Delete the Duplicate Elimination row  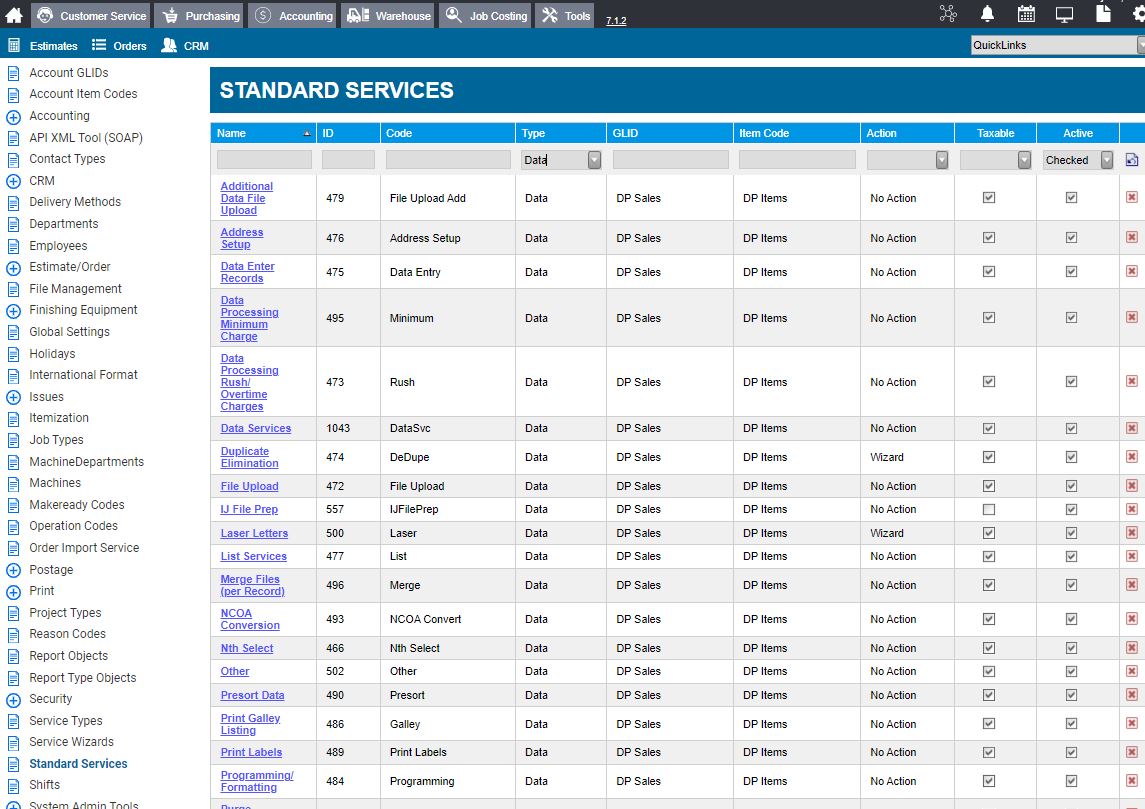point(1132,456)
